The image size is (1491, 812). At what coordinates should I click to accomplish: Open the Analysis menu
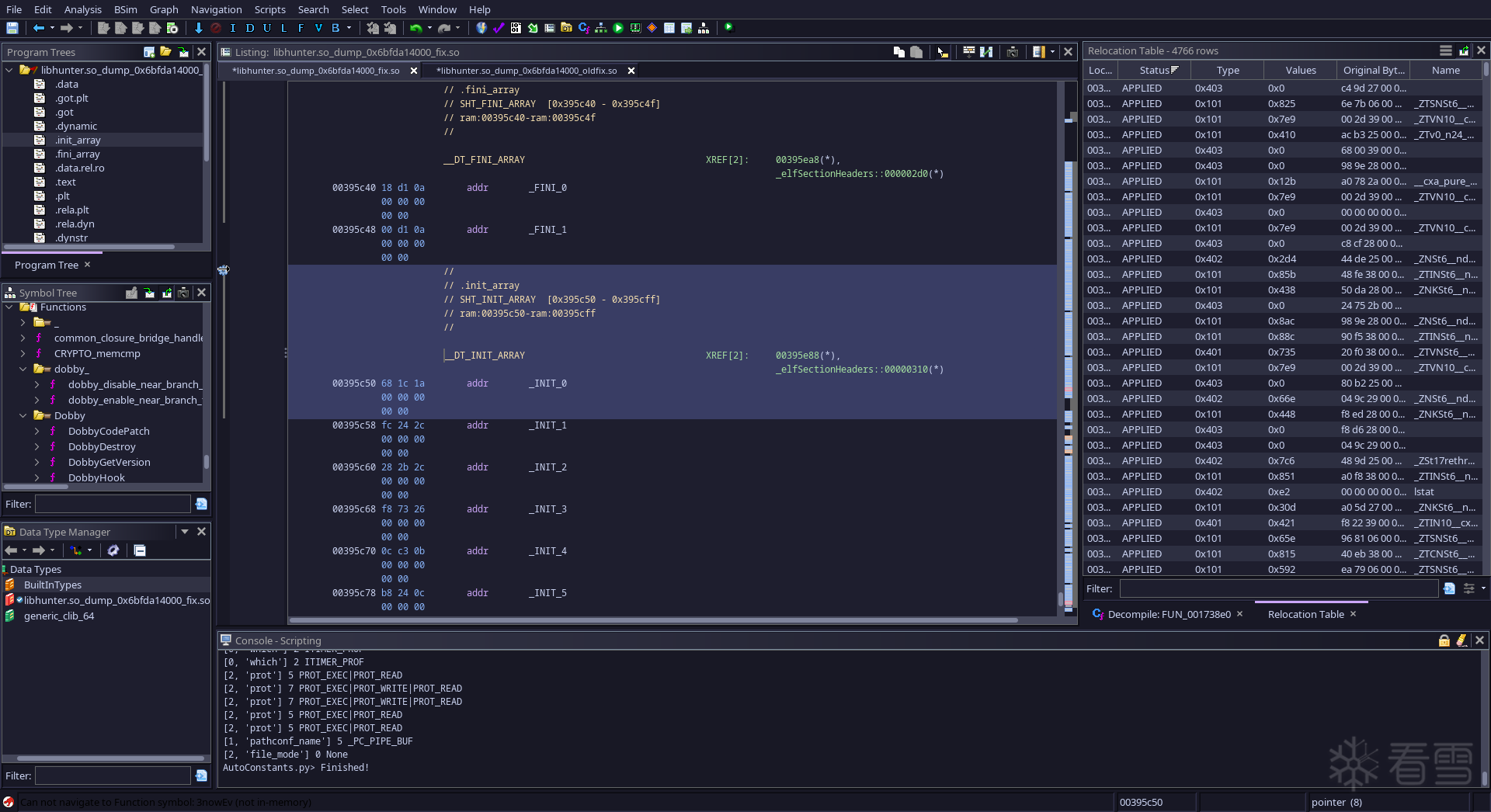point(82,9)
